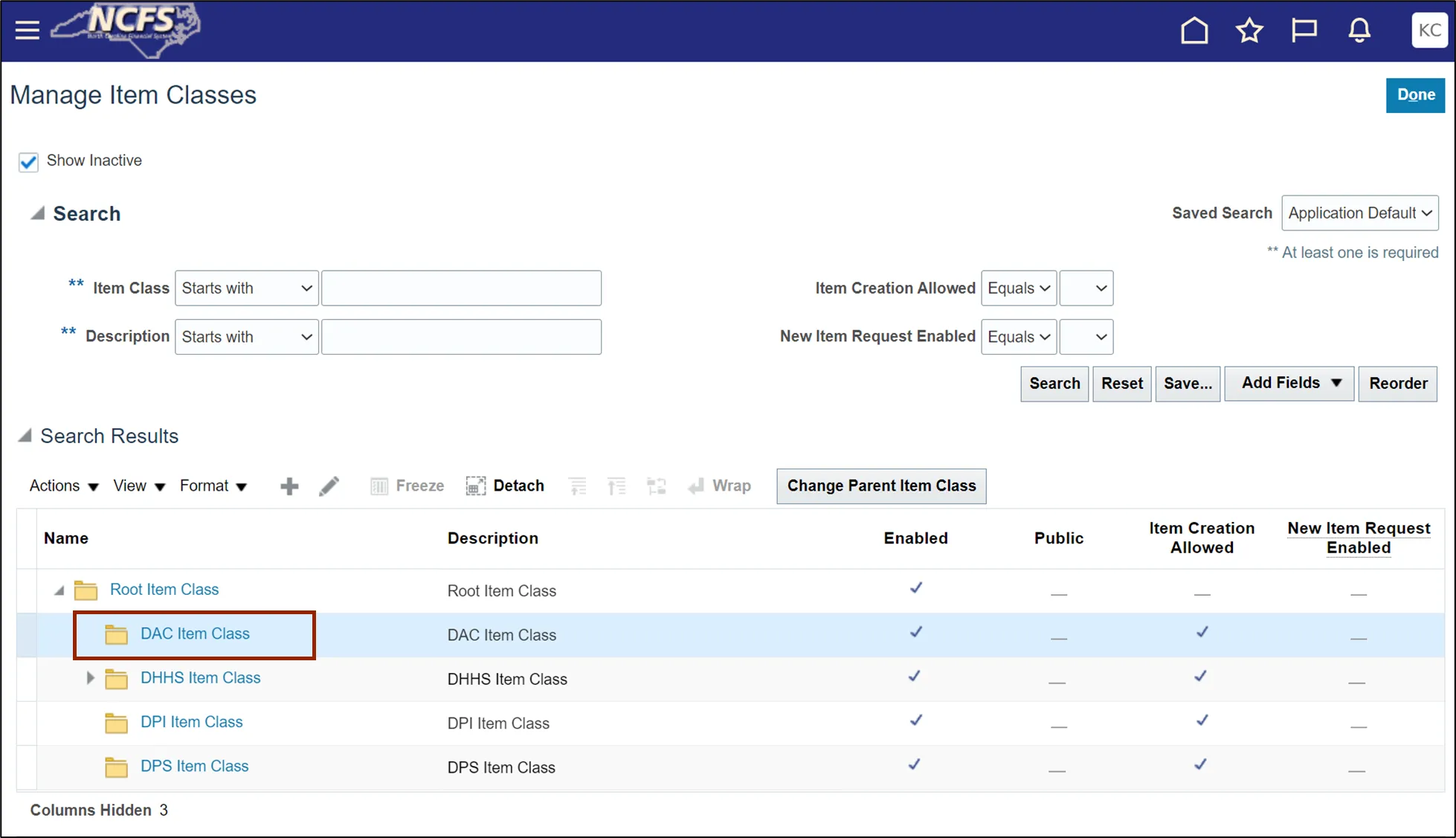Click the Detach table button
This screenshot has width=1456, height=838.
[505, 486]
